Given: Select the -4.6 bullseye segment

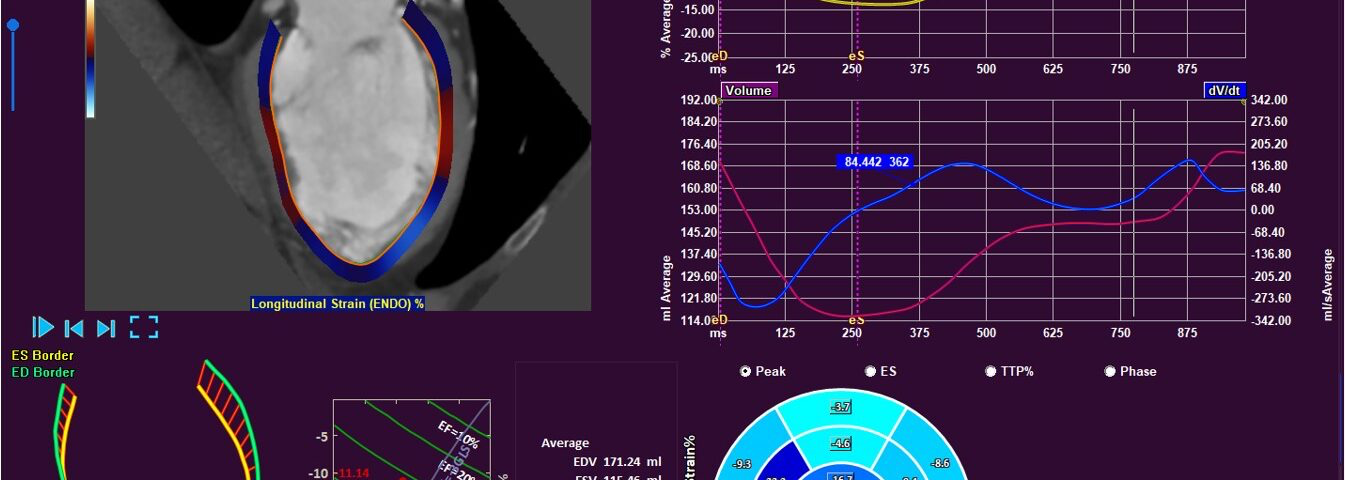Looking at the screenshot, I should (842, 443).
